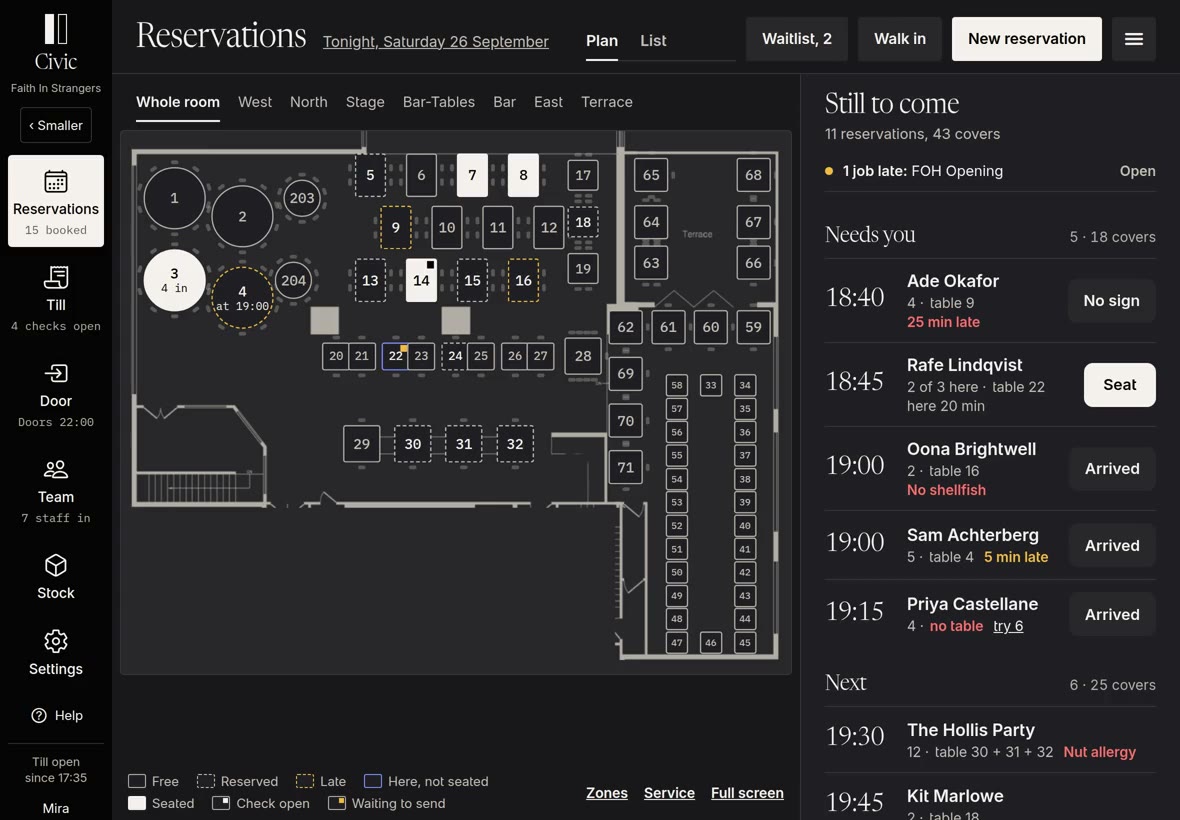
Task: Open the Reservations calendar icon in sidebar
Action: pyautogui.click(x=56, y=181)
